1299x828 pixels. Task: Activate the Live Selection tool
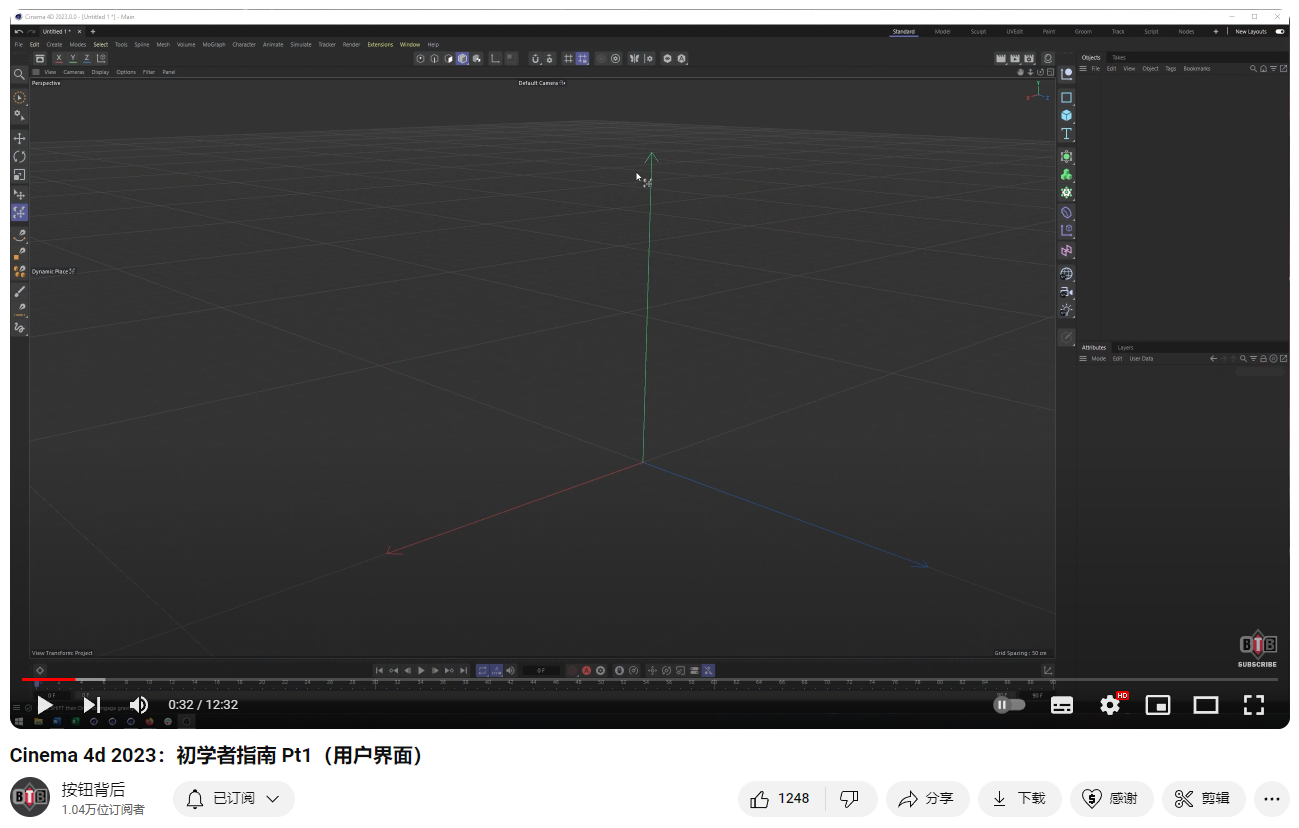pos(20,97)
